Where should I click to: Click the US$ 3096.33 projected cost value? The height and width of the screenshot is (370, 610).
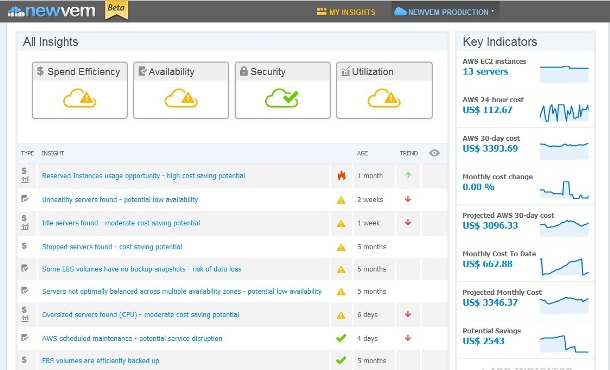[490, 225]
